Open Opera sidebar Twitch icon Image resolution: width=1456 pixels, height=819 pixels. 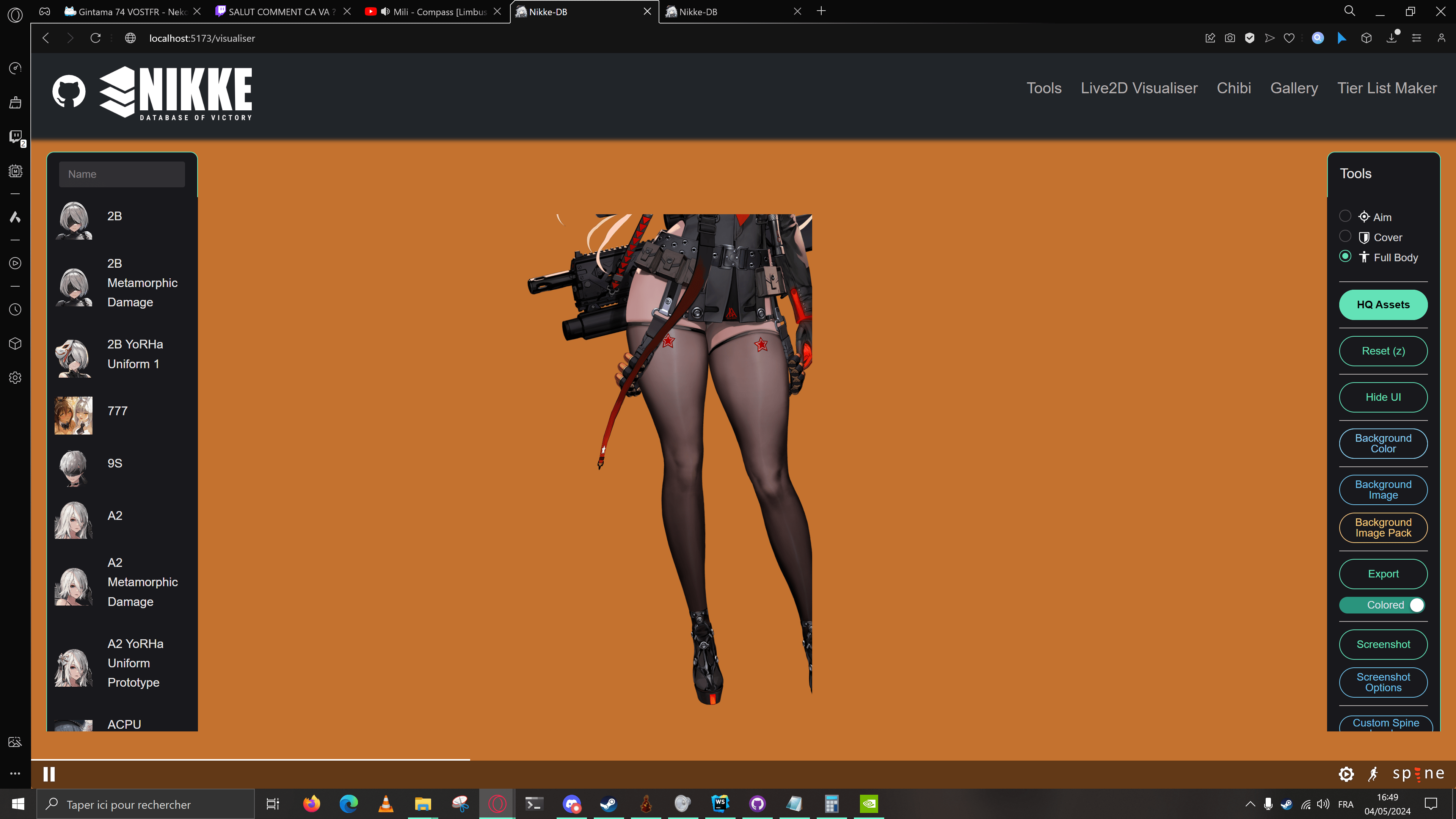tap(15, 137)
